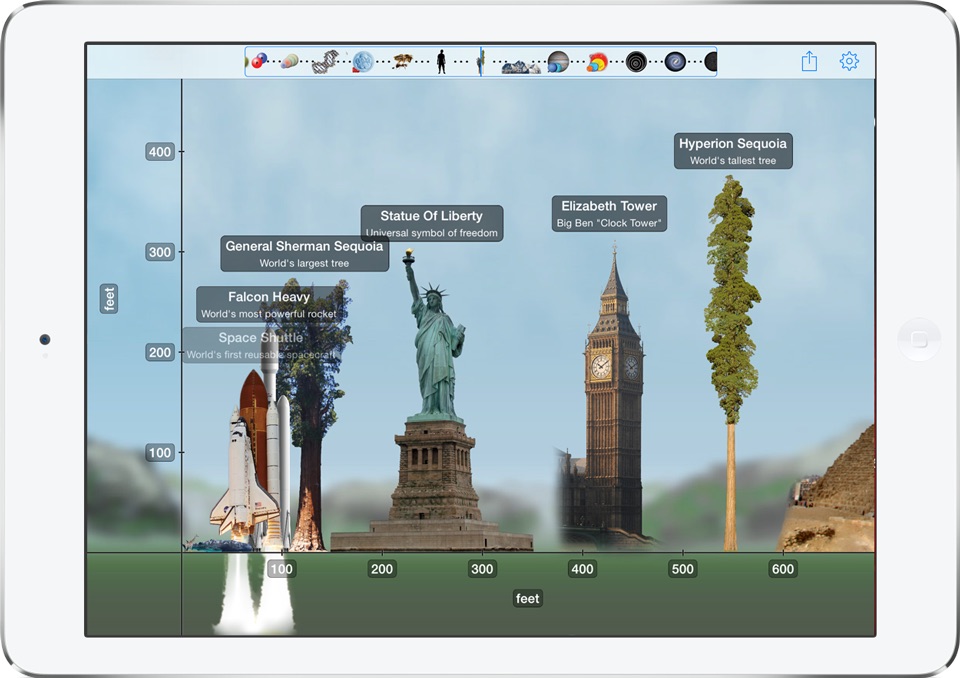Screen dimensions: 960x678
Task: Open settings with the gear icon
Action: pyautogui.click(x=849, y=62)
